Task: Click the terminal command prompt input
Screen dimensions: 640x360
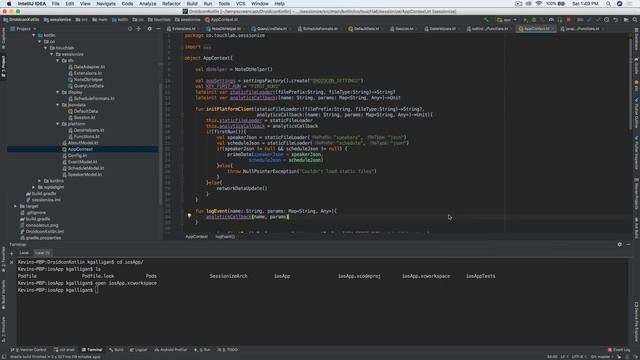Action: click(97, 290)
